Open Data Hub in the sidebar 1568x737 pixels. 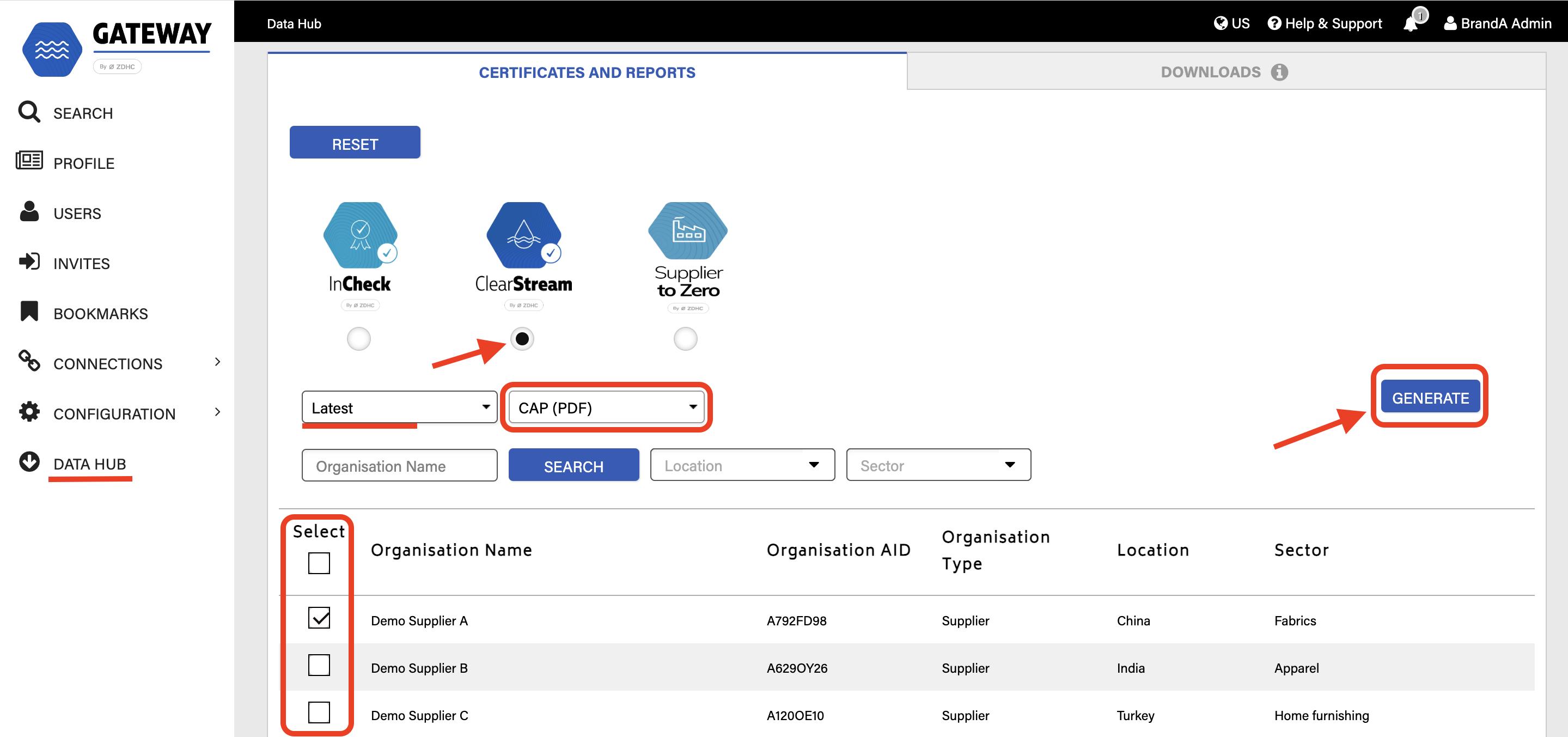coord(89,464)
